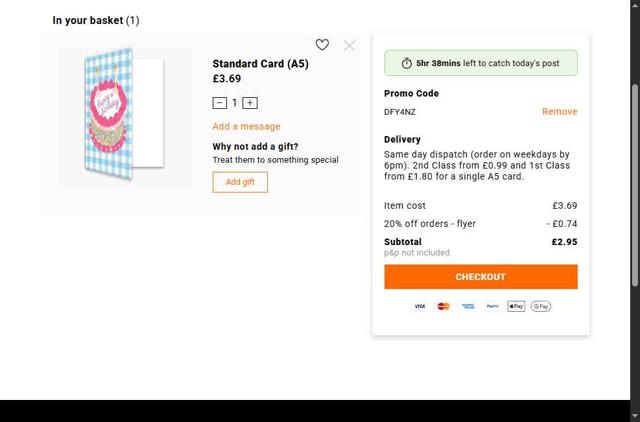Image resolution: width=640 pixels, height=422 pixels.
Task: Click the DFY4NZ promo code text
Action: tap(400, 112)
